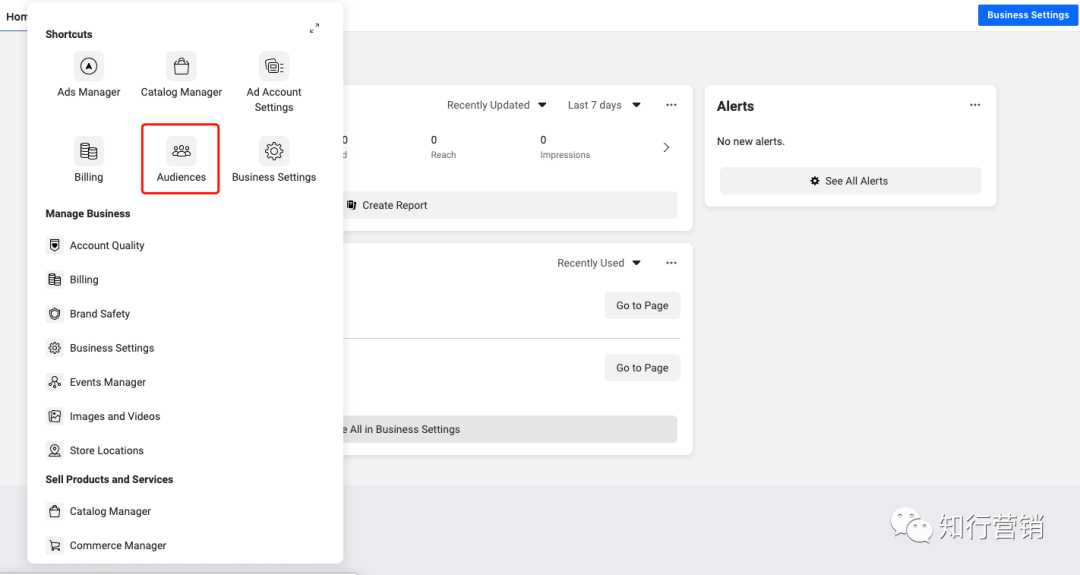Open the Ads Manager shortcut icon
This screenshot has width=1080, height=575.
pos(88,66)
